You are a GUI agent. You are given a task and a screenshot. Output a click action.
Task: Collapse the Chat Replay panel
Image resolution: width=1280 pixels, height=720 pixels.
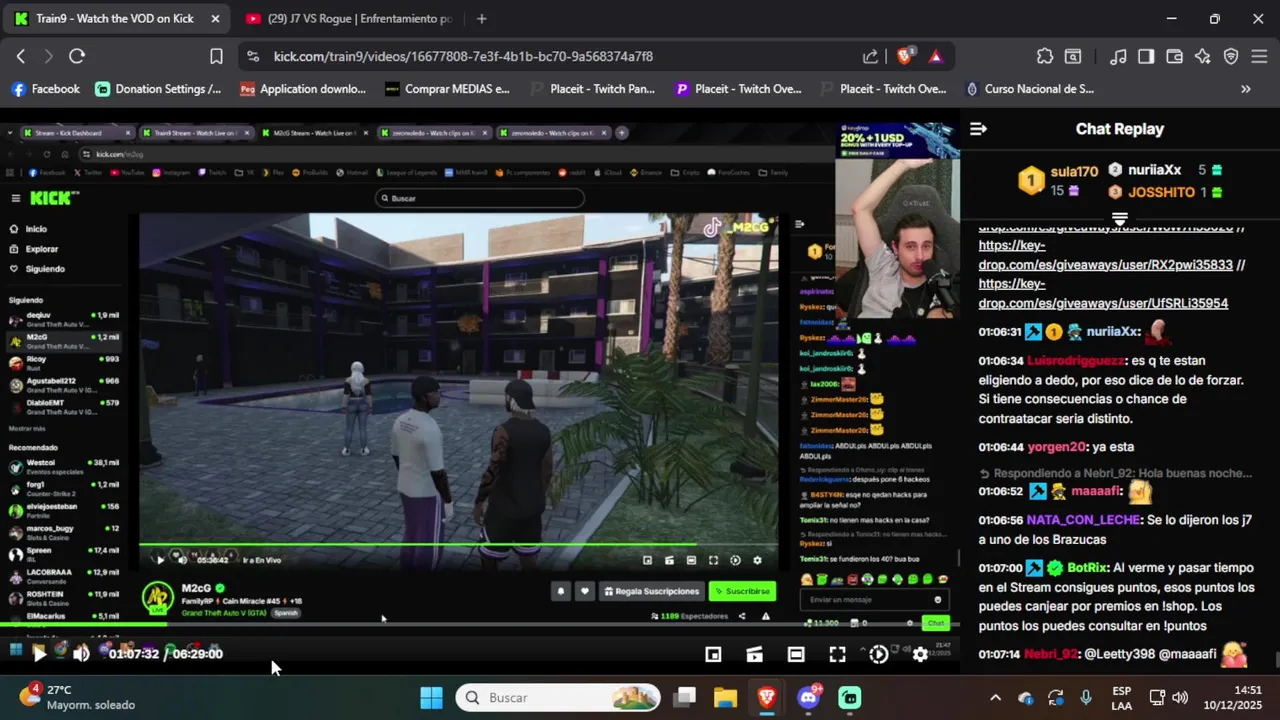tap(978, 129)
